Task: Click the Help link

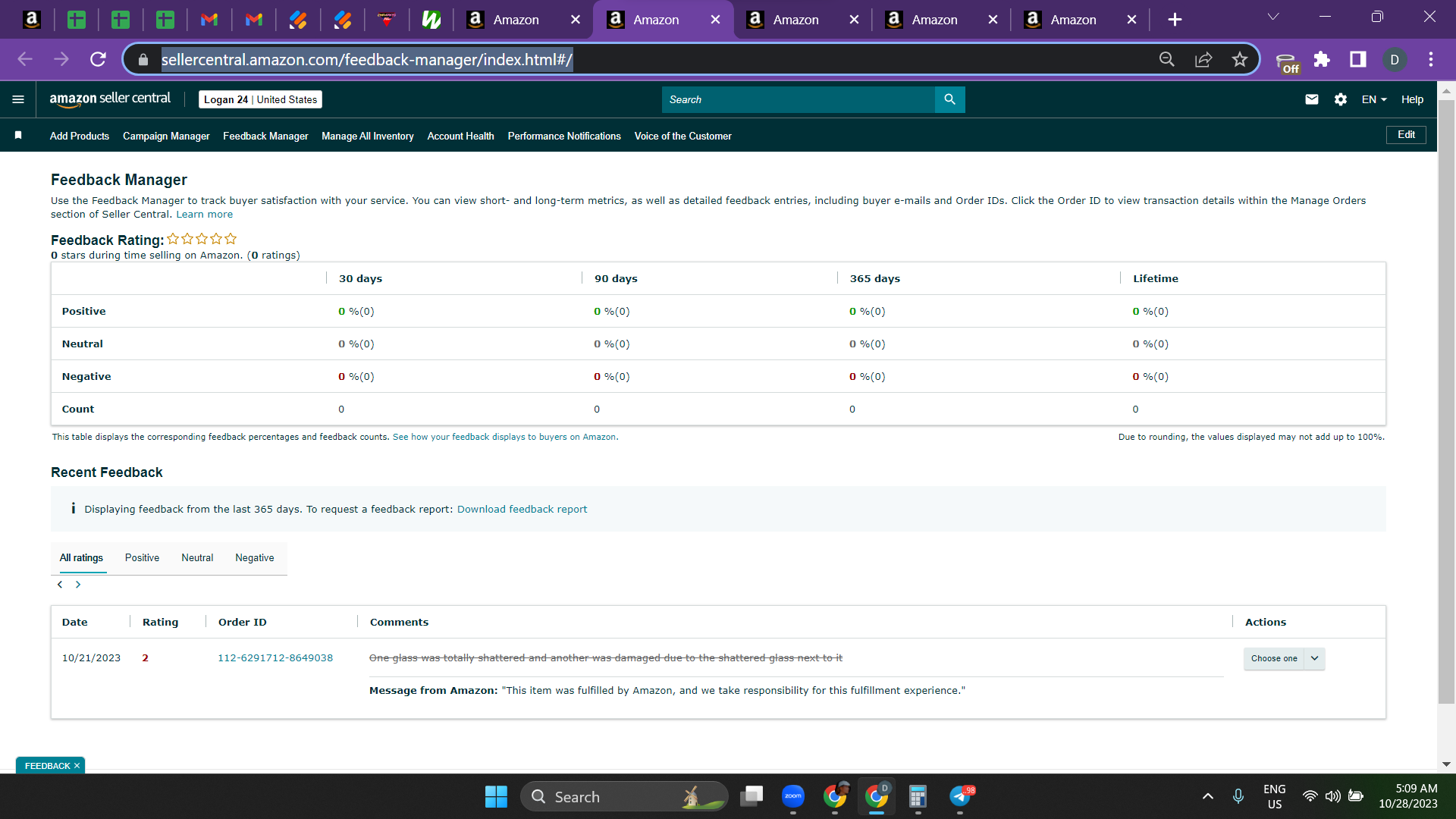Action: coord(1412,99)
